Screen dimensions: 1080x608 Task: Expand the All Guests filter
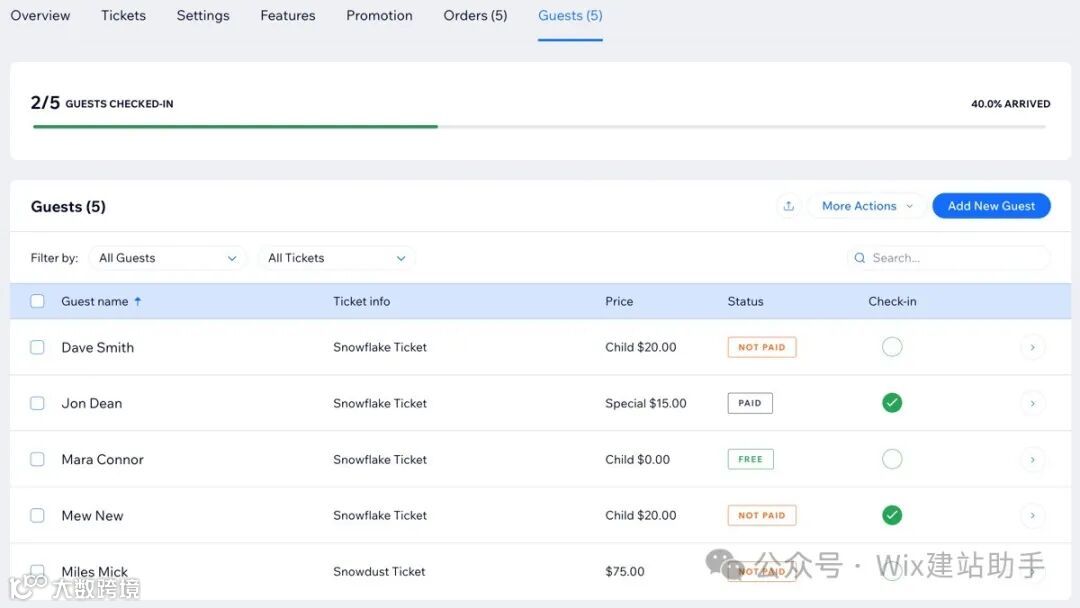tap(167, 258)
